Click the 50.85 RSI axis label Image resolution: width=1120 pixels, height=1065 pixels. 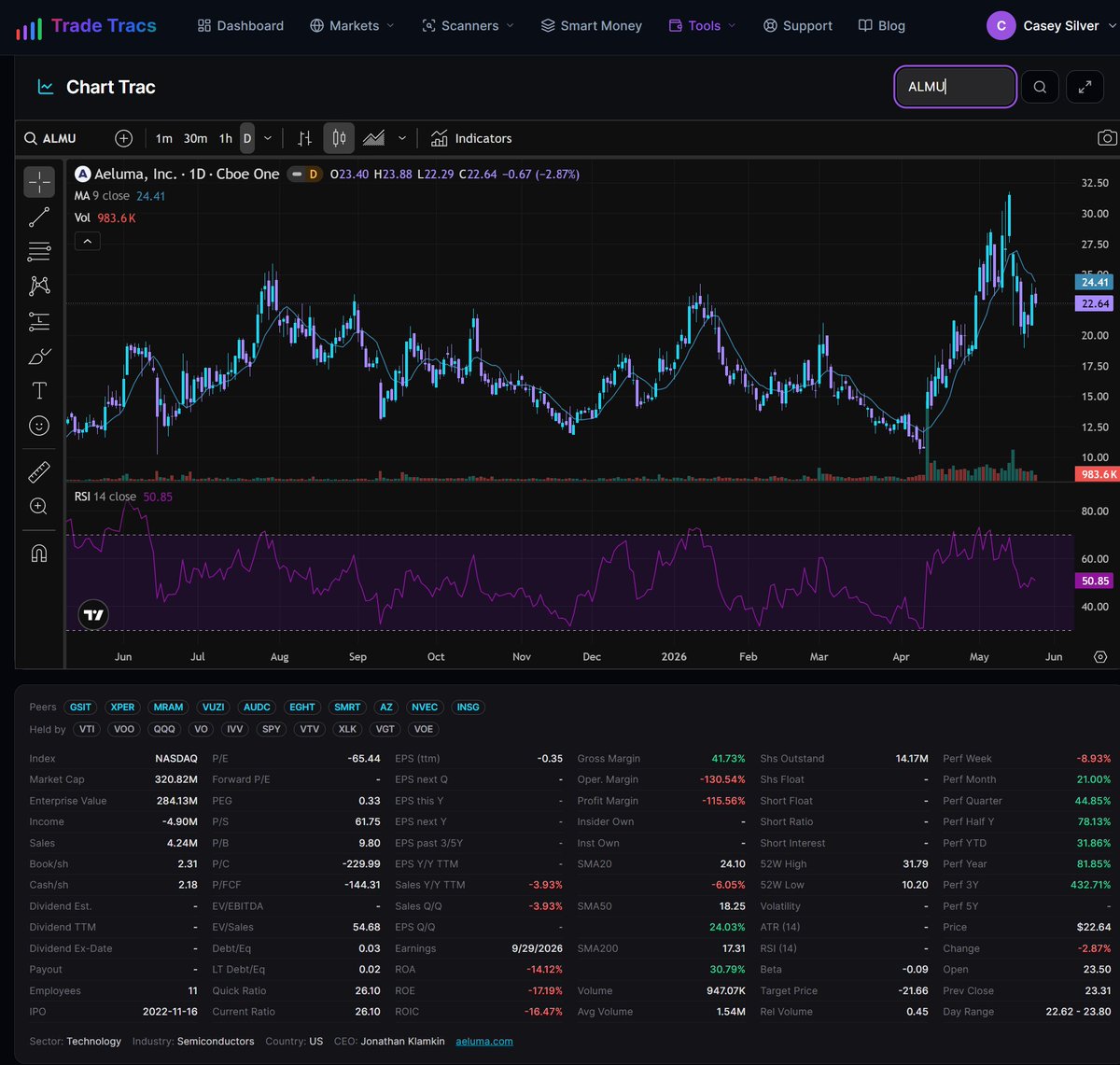[1096, 581]
